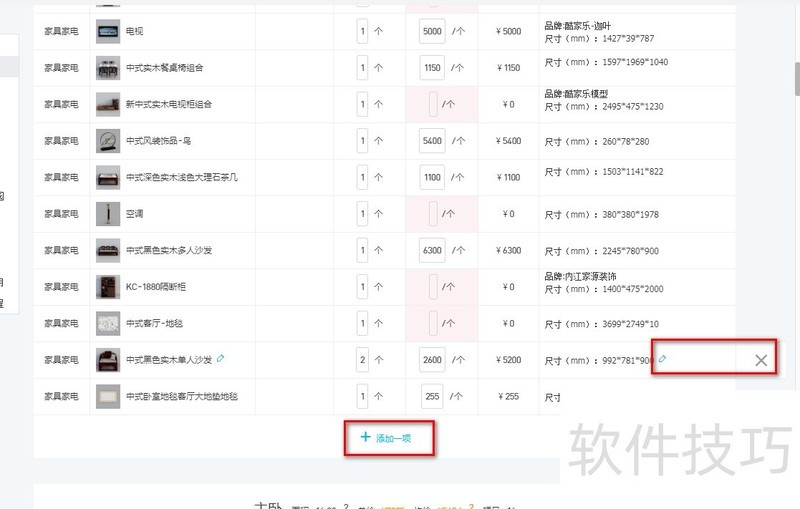Open the 中式风装饰品-鸟 thumbnail

(108, 141)
